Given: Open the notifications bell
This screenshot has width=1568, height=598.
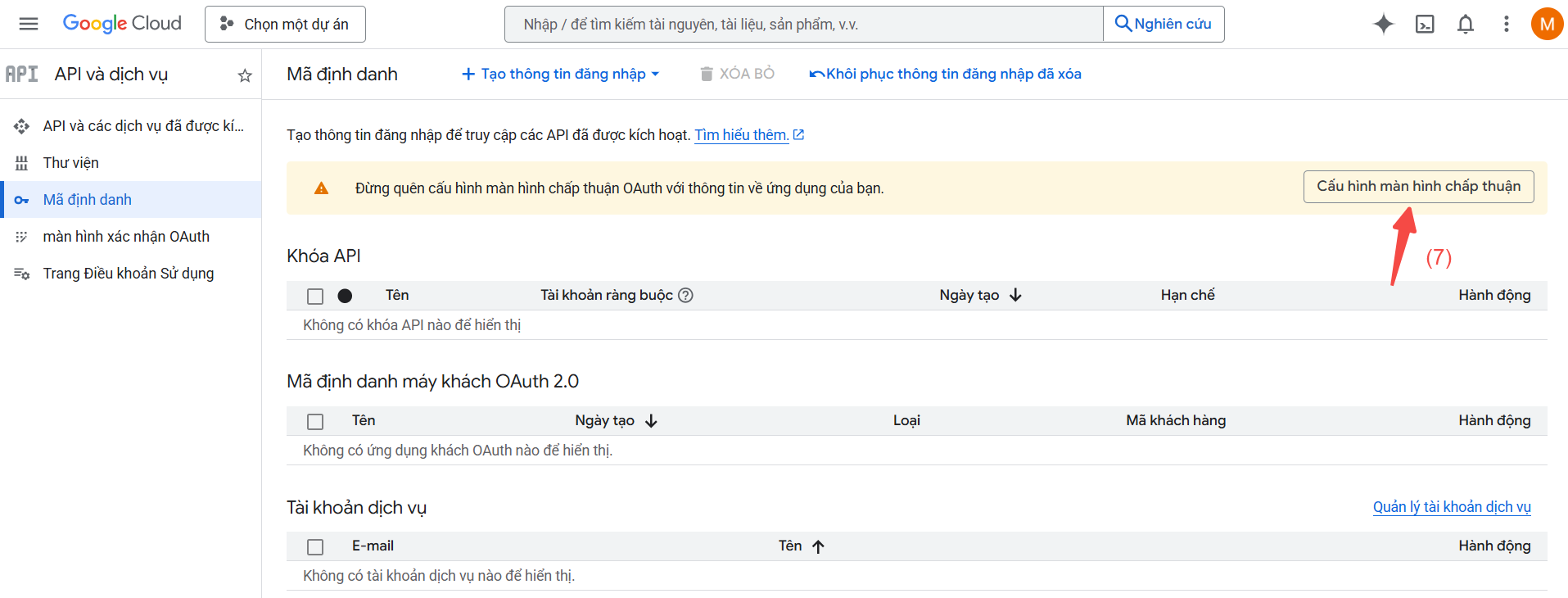Looking at the screenshot, I should pyautogui.click(x=1466, y=24).
